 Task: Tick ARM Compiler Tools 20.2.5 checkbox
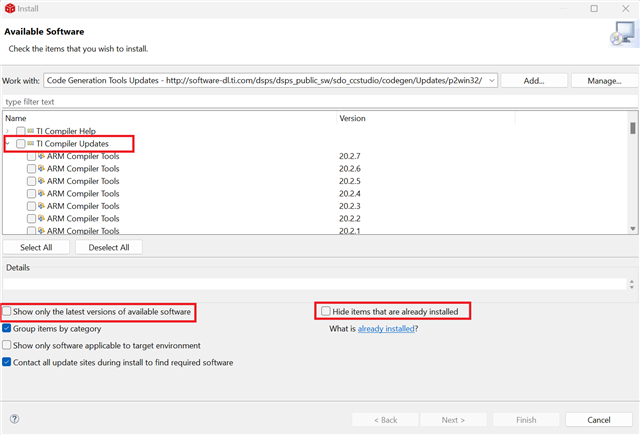pyautogui.click(x=31, y=181)
